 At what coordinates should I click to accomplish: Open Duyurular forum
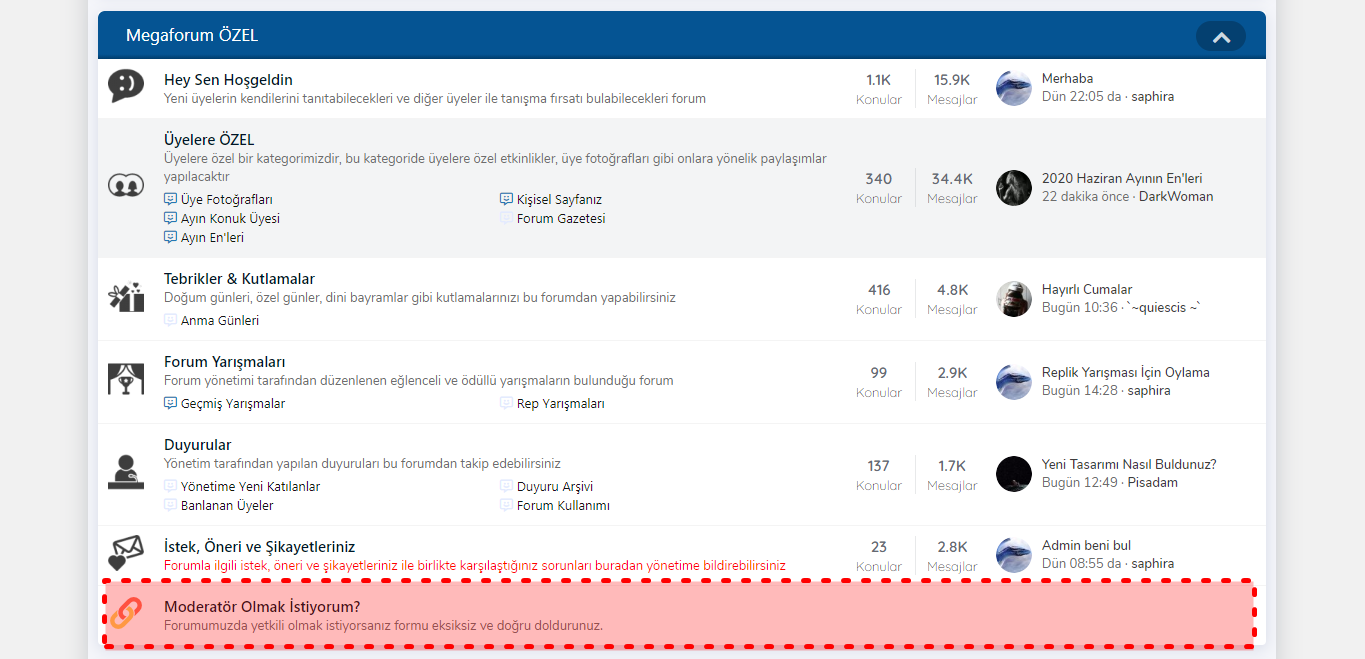[x=198, y=445]
